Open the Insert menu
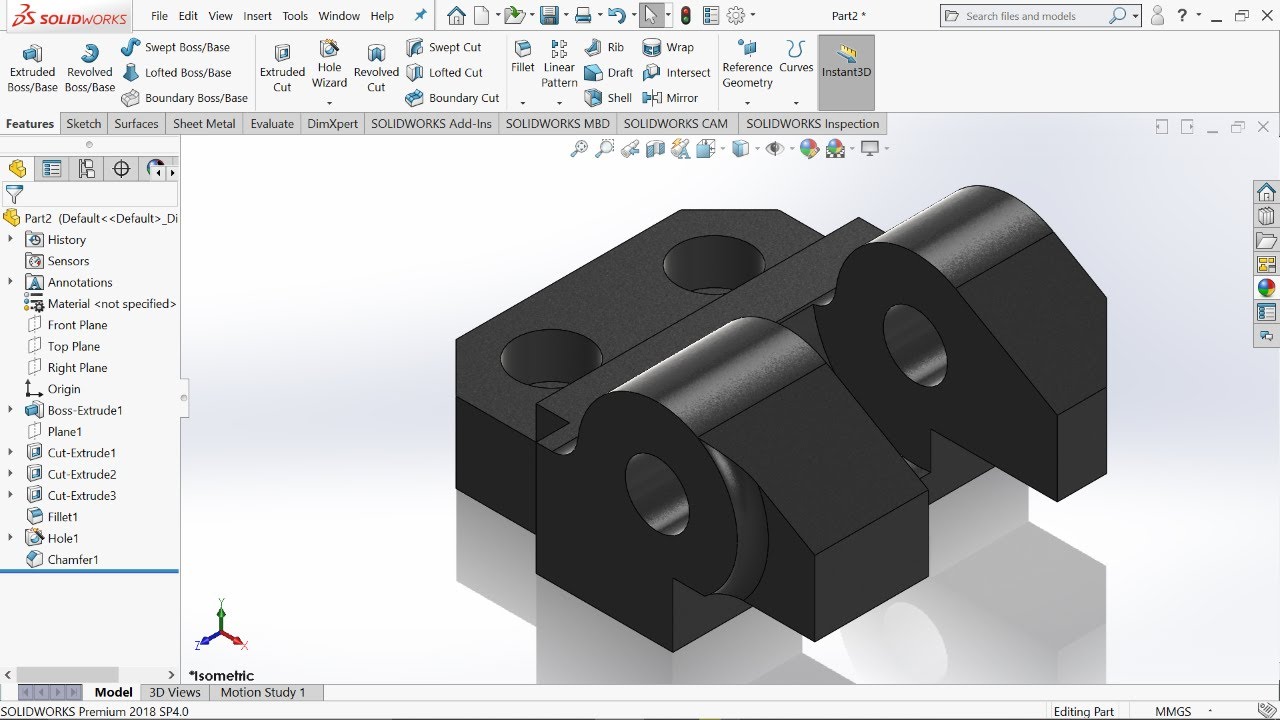The height and width of the screenshot is (720, 1280). pyautogui.click(x=257, y=16)
